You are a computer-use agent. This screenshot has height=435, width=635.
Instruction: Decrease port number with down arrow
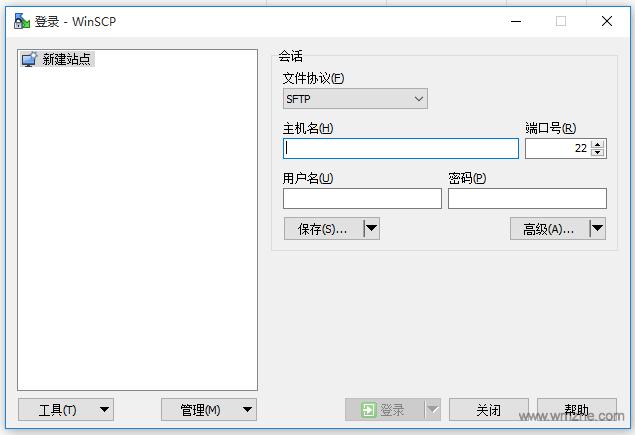[x=598, y=153]
